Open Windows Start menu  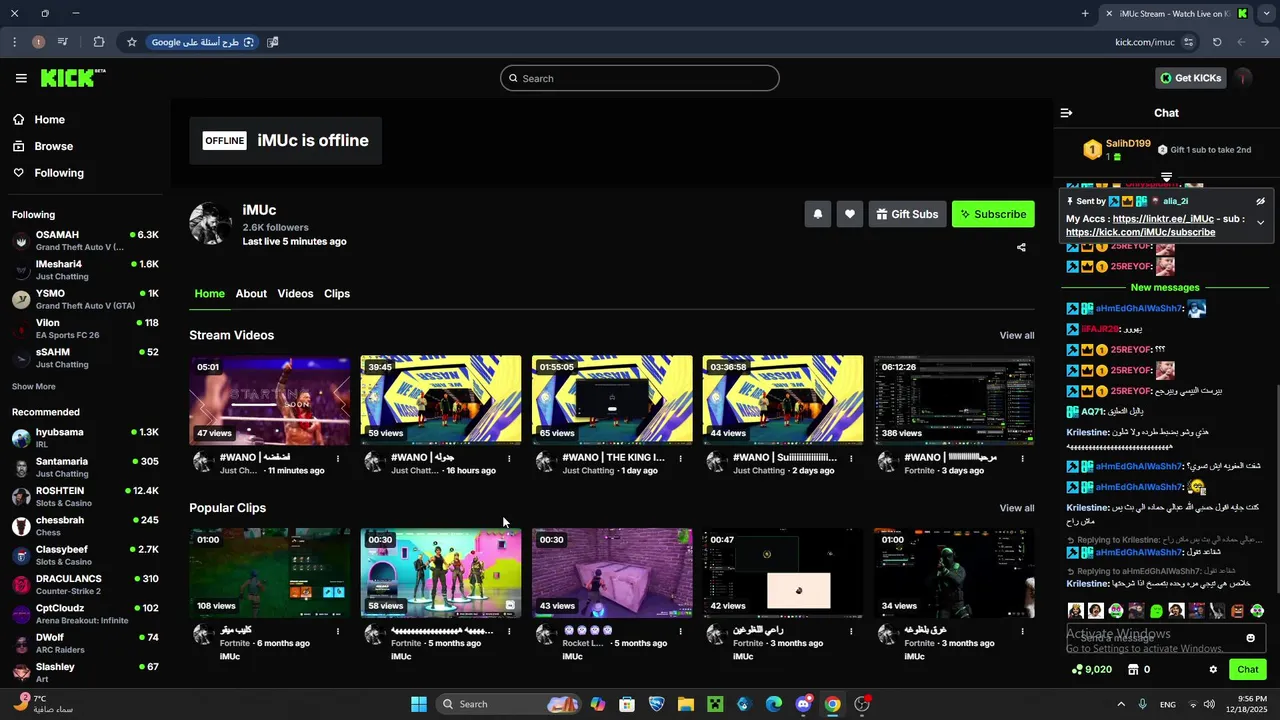(419, 704)
